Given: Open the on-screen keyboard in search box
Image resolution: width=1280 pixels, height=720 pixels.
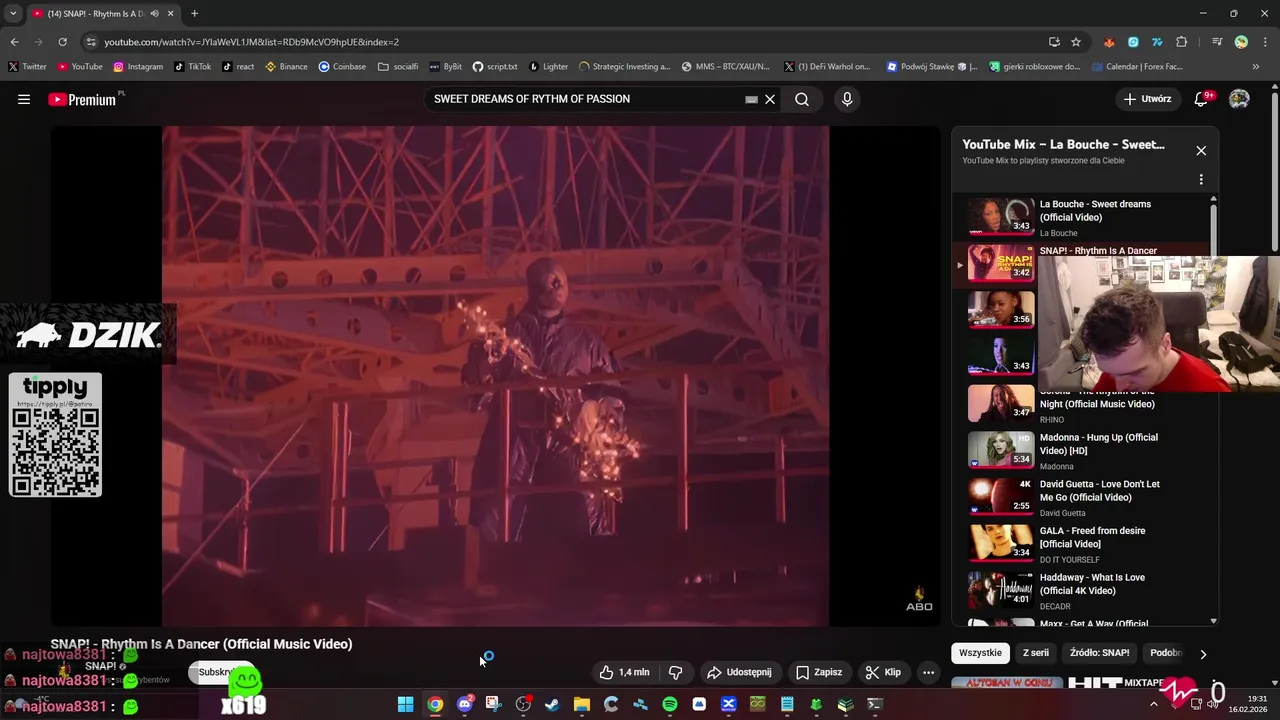Looking at the screenshot, I should tap(751, 99).
